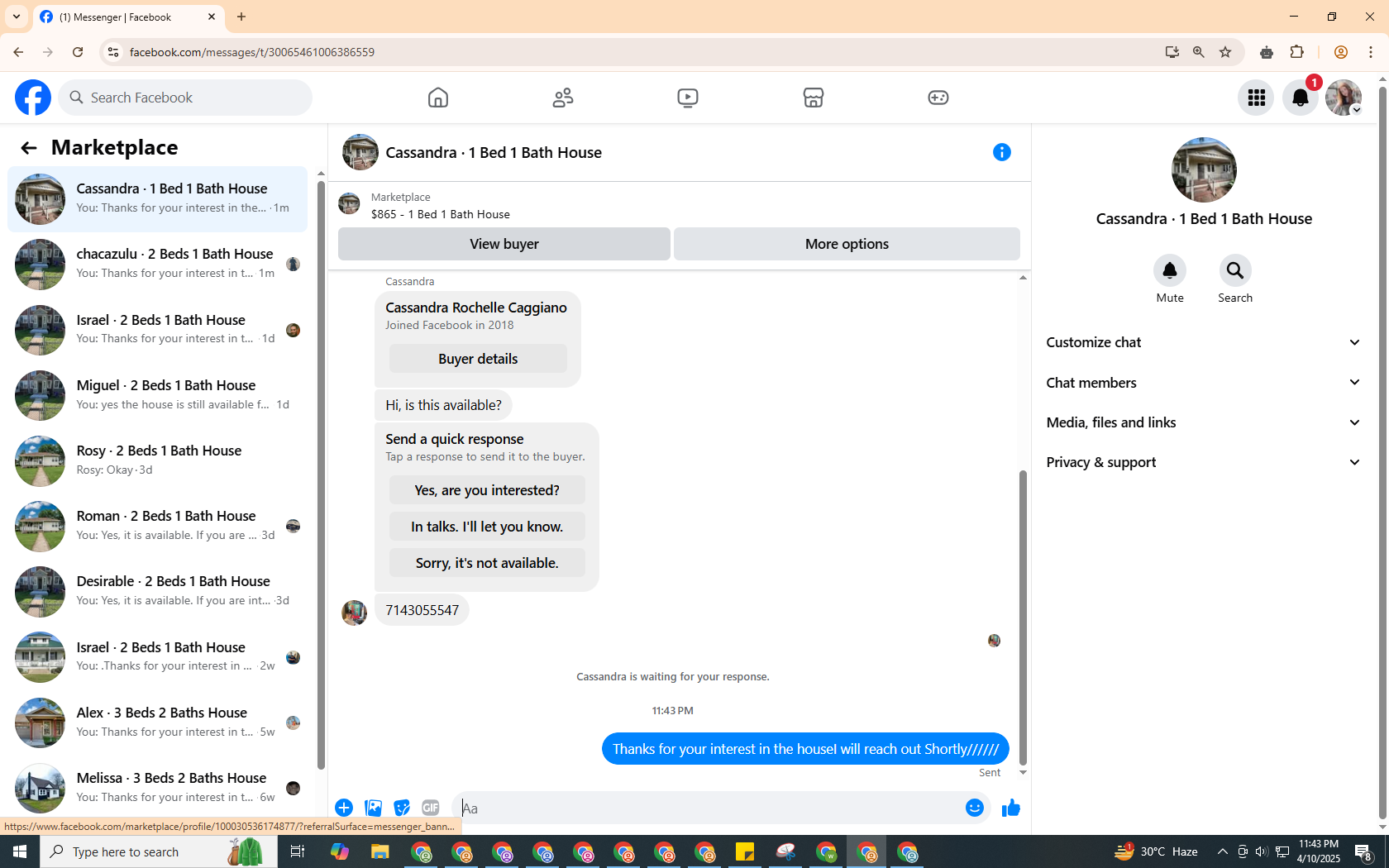Click More options button

coord(847,244)
